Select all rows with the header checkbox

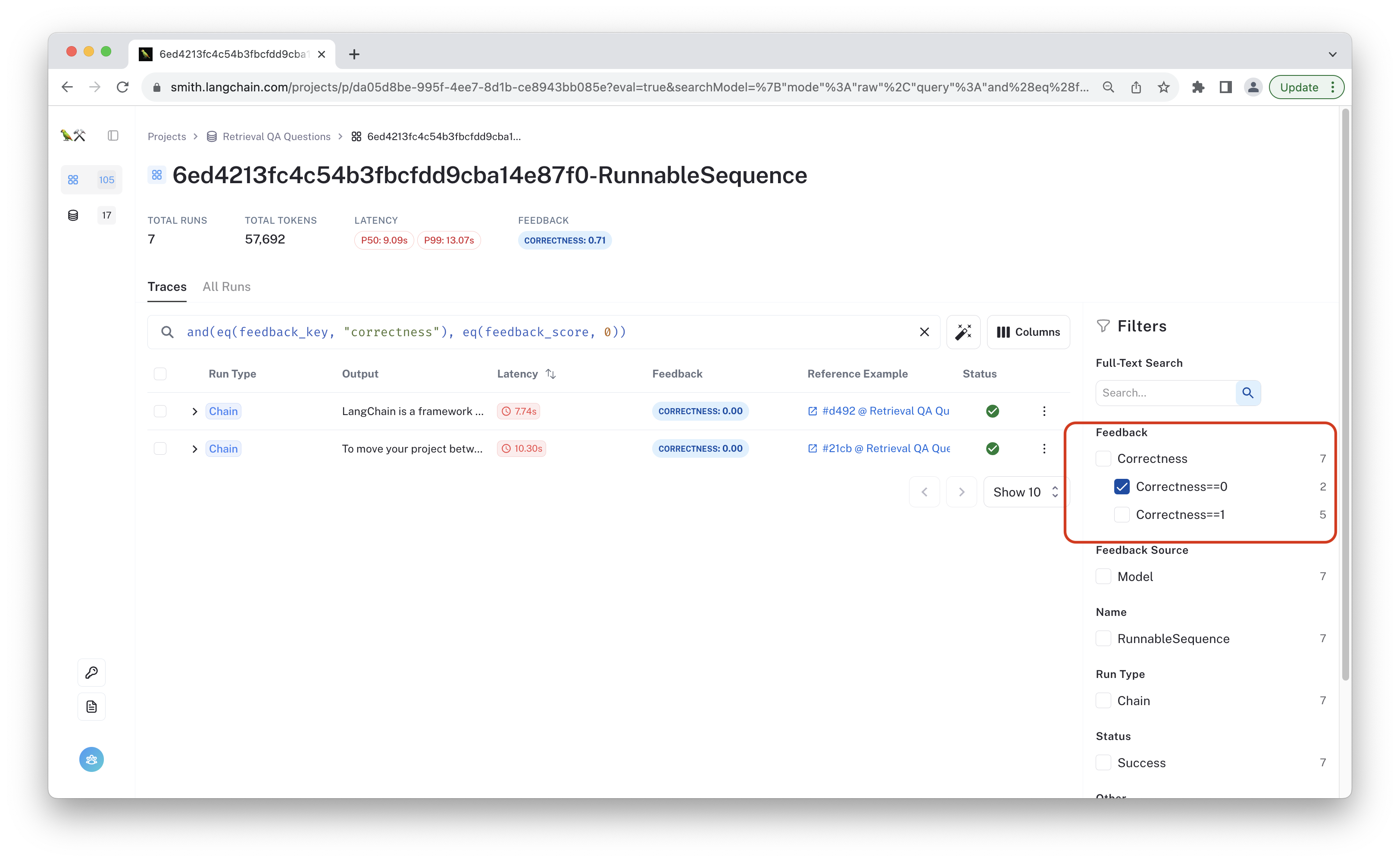160,374
